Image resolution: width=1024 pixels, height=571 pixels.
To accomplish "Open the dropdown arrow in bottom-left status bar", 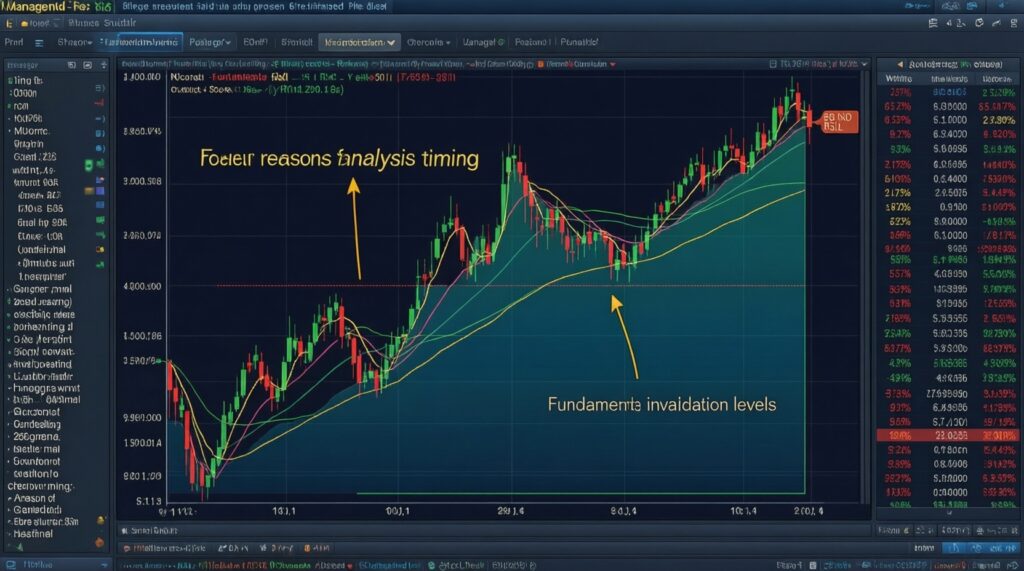I will pyautogui.click(x=104, y=564).
